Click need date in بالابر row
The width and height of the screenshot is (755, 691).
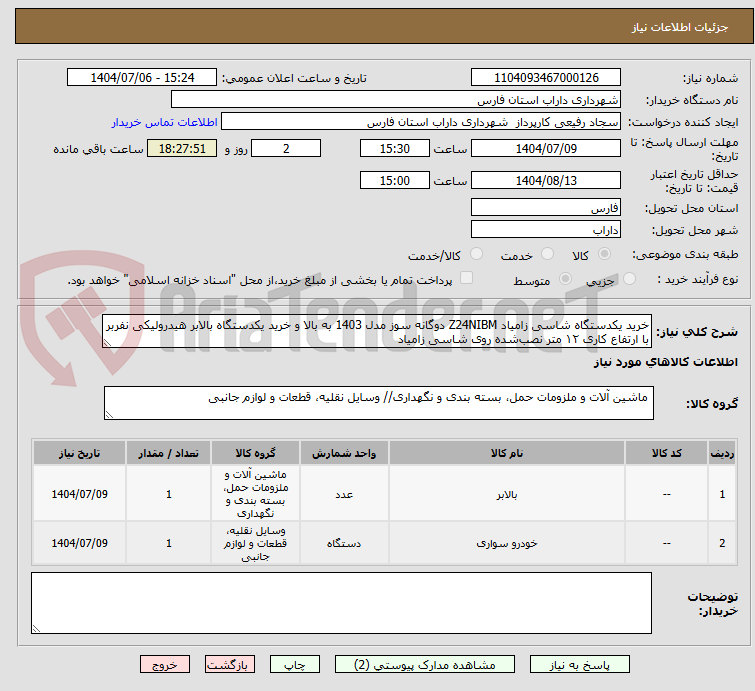79,494
